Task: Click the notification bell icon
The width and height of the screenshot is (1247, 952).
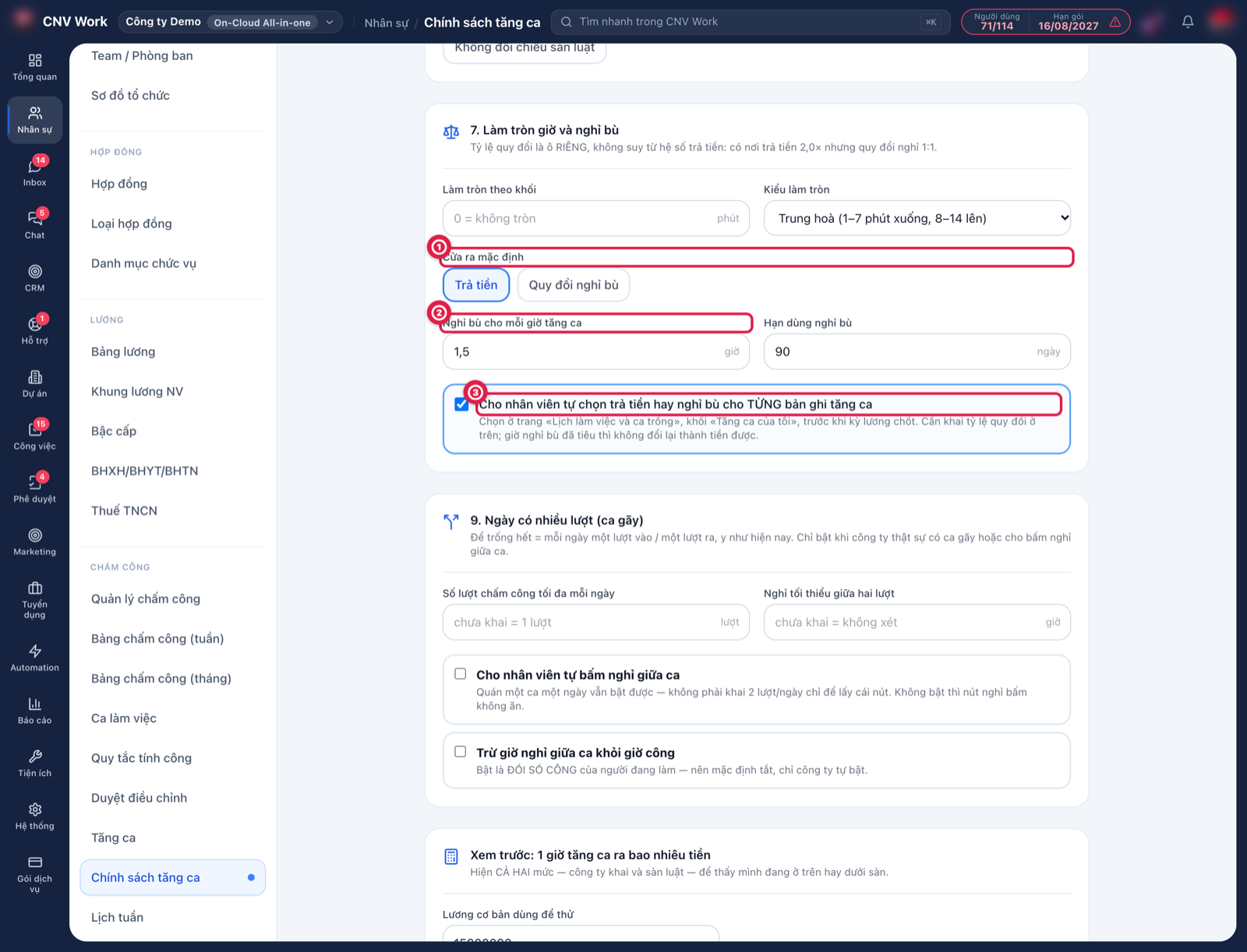Action: click(1188, 22)
